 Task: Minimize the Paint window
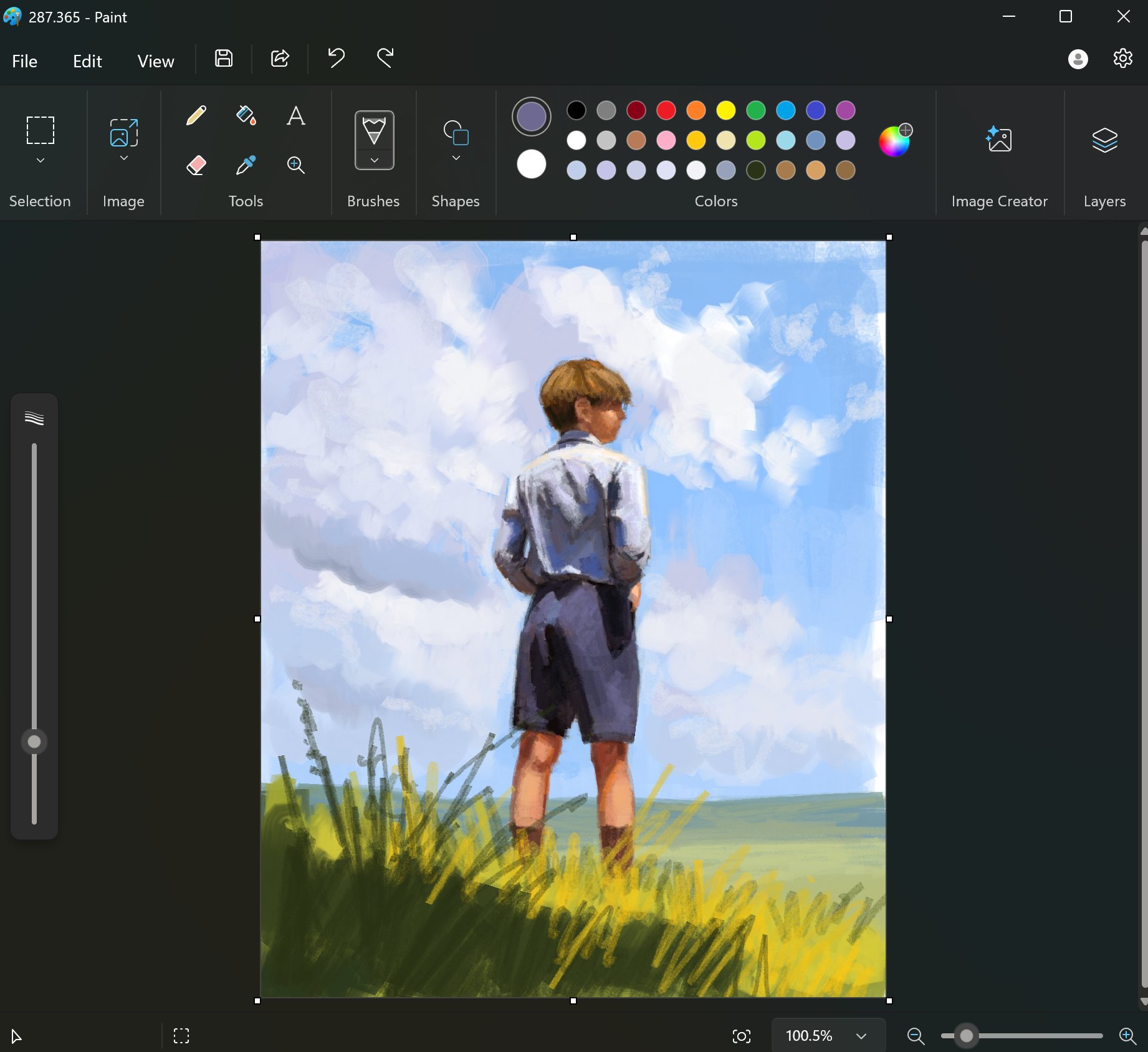1009,17
